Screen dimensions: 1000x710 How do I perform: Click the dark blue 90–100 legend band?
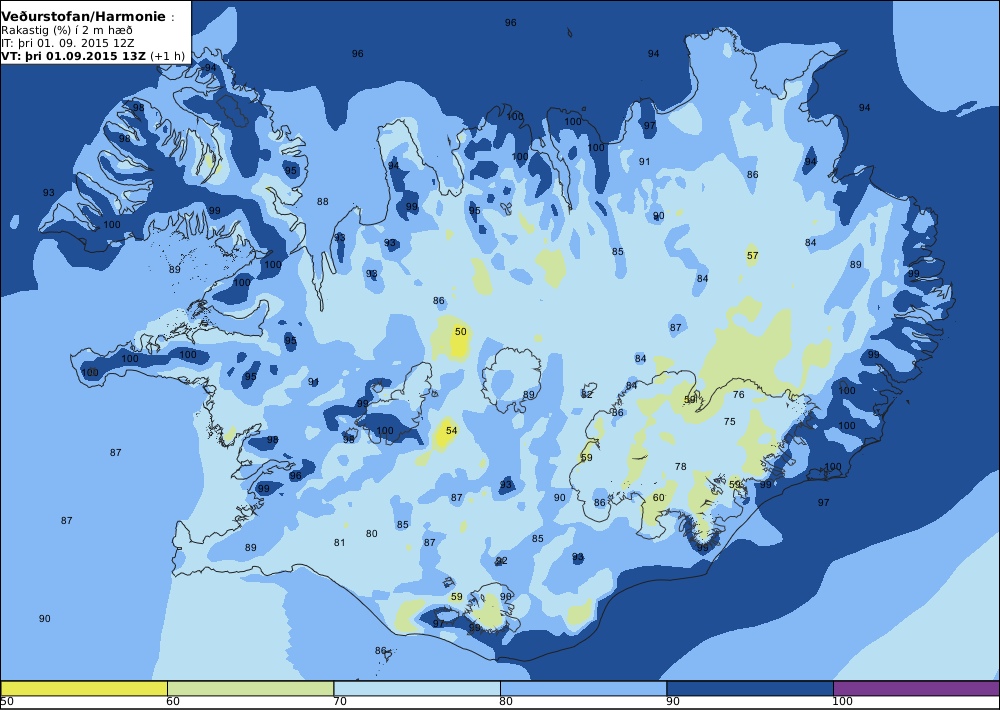click(x=749, y=688)
